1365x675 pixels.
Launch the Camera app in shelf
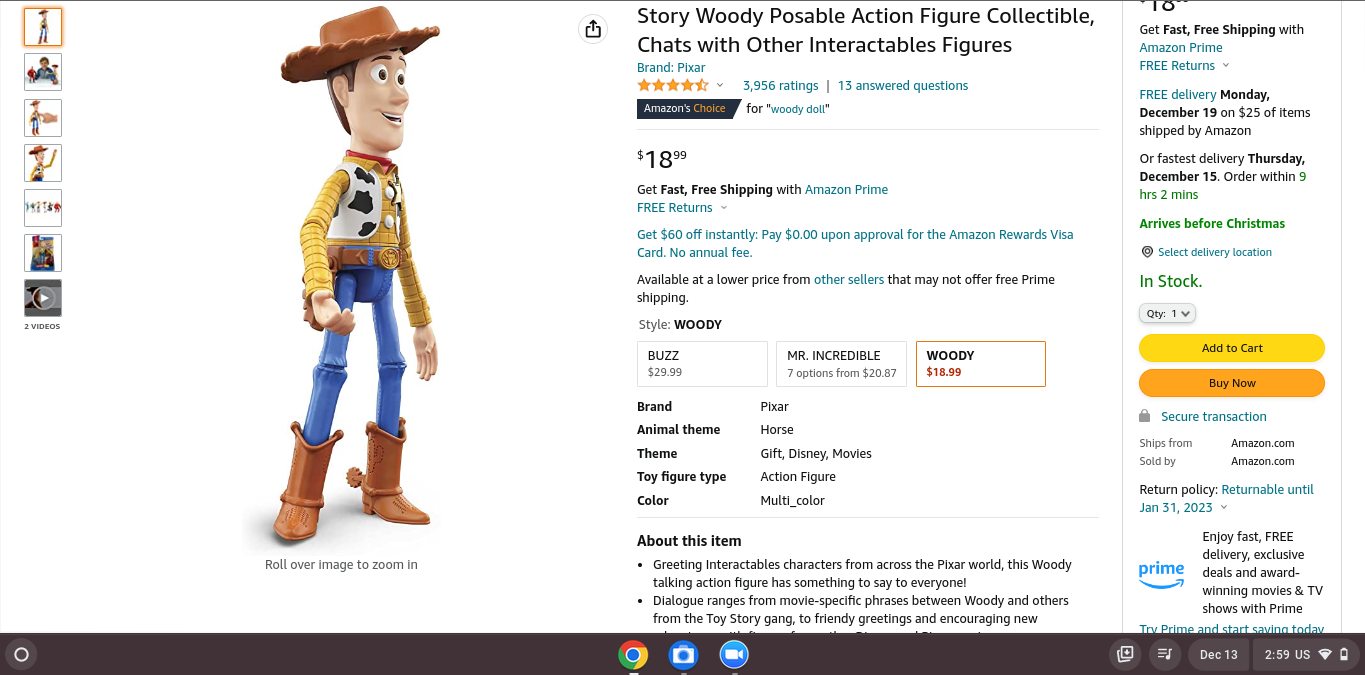(x=683, y=655)
